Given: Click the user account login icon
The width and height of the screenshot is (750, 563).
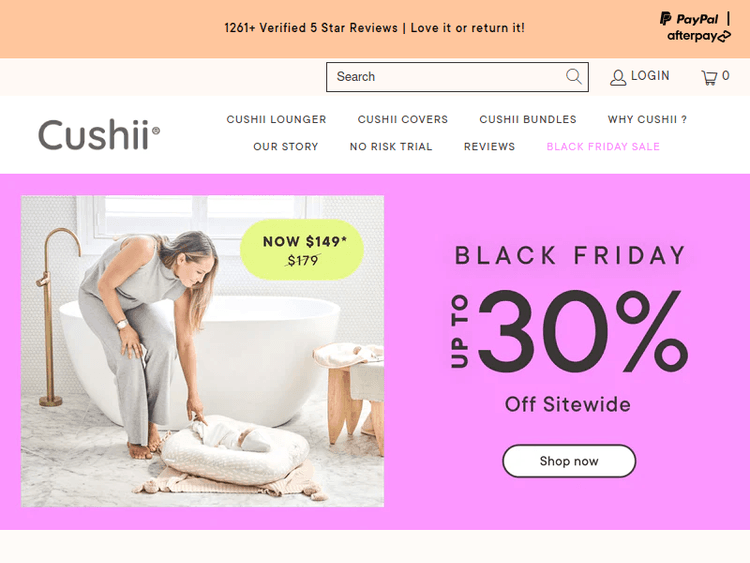Looking at the screenshot, I should tap(618, 77).
